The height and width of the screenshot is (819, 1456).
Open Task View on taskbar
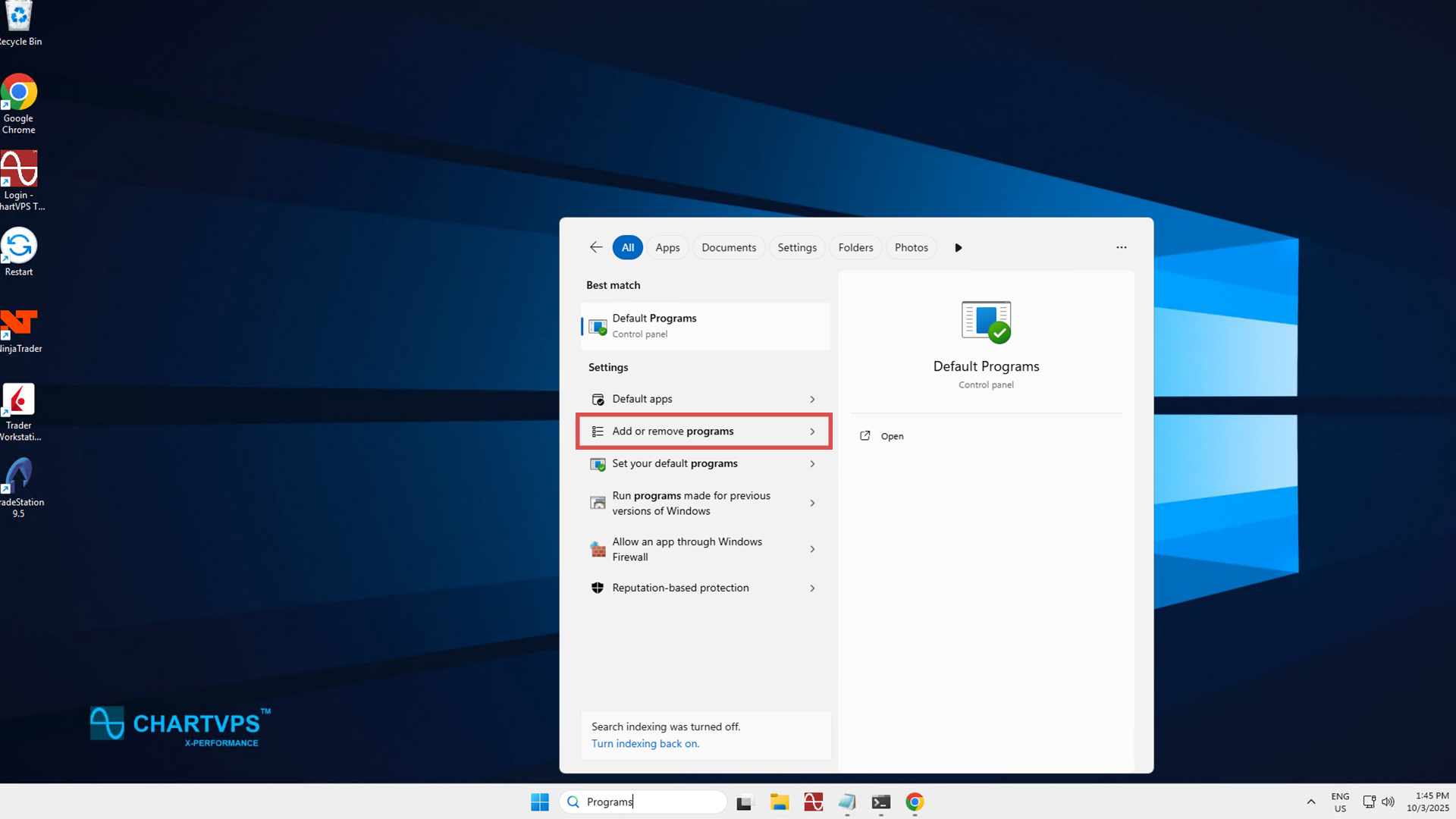(x=745, y=802)
